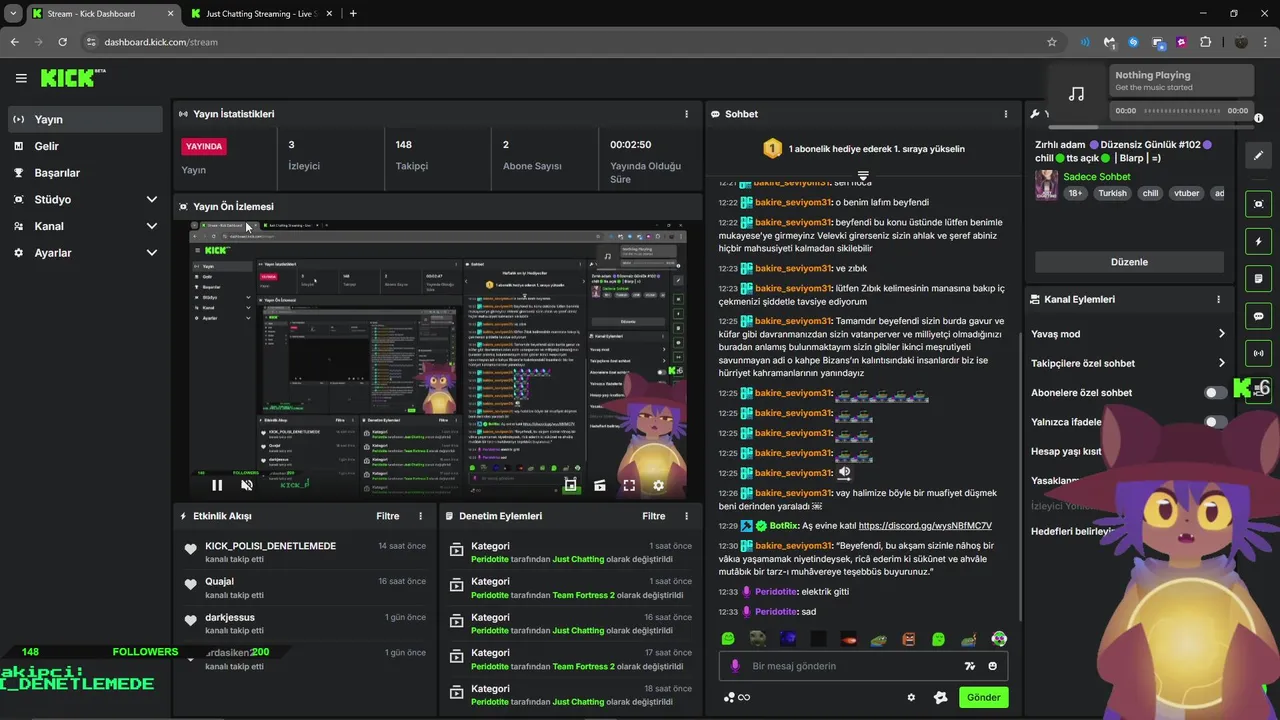The width and height of the screenshot is (1280, 720).
Task: Open browser tab search dropdown
Action: 13,14
